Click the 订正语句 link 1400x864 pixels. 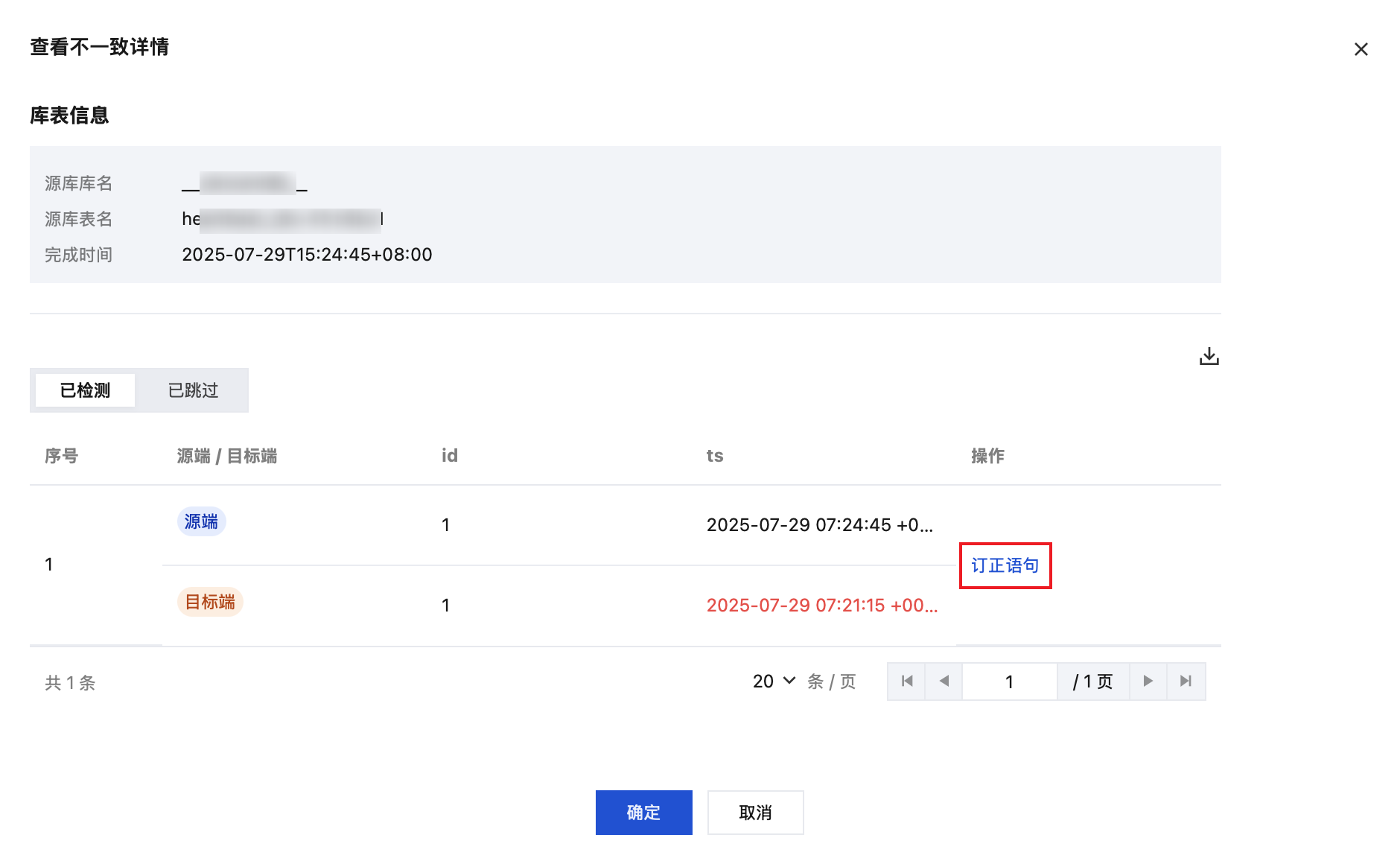coord(1005,565)
